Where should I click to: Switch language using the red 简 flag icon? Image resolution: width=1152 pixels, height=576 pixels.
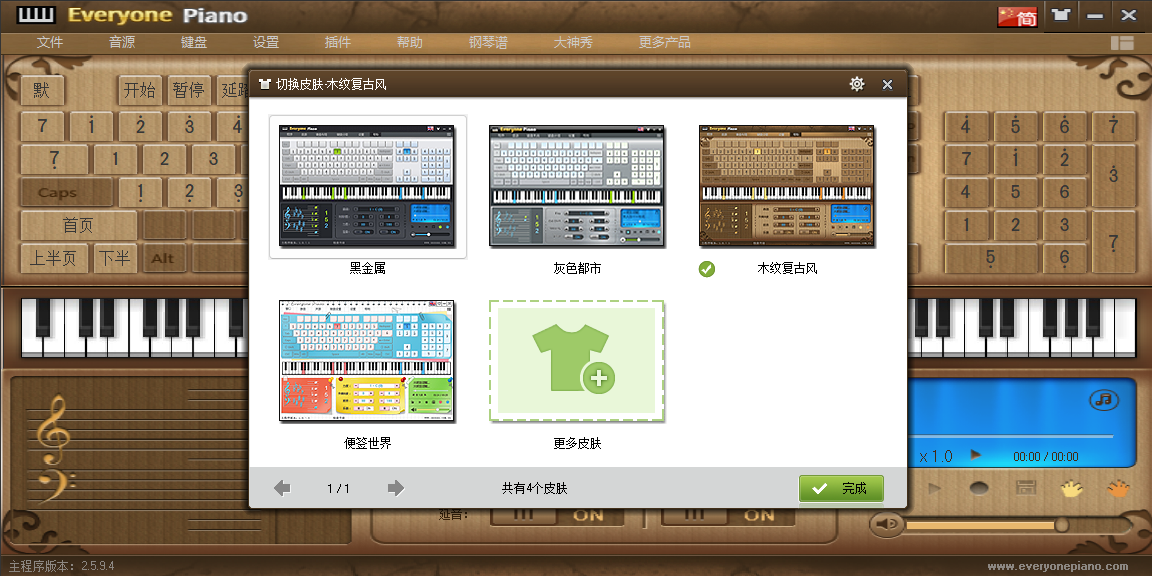[1016, 15]
